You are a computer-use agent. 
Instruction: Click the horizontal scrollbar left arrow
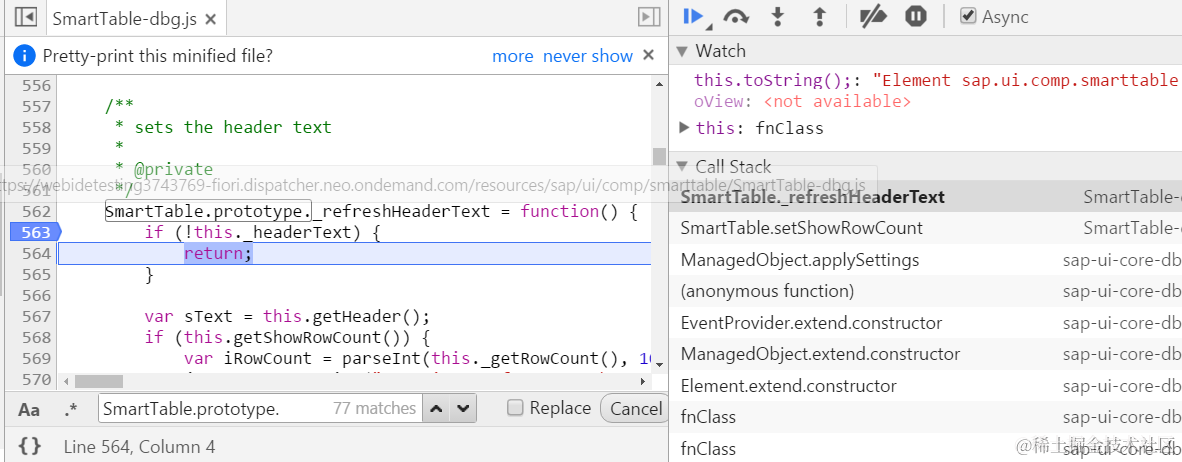(x=66, y=382)
